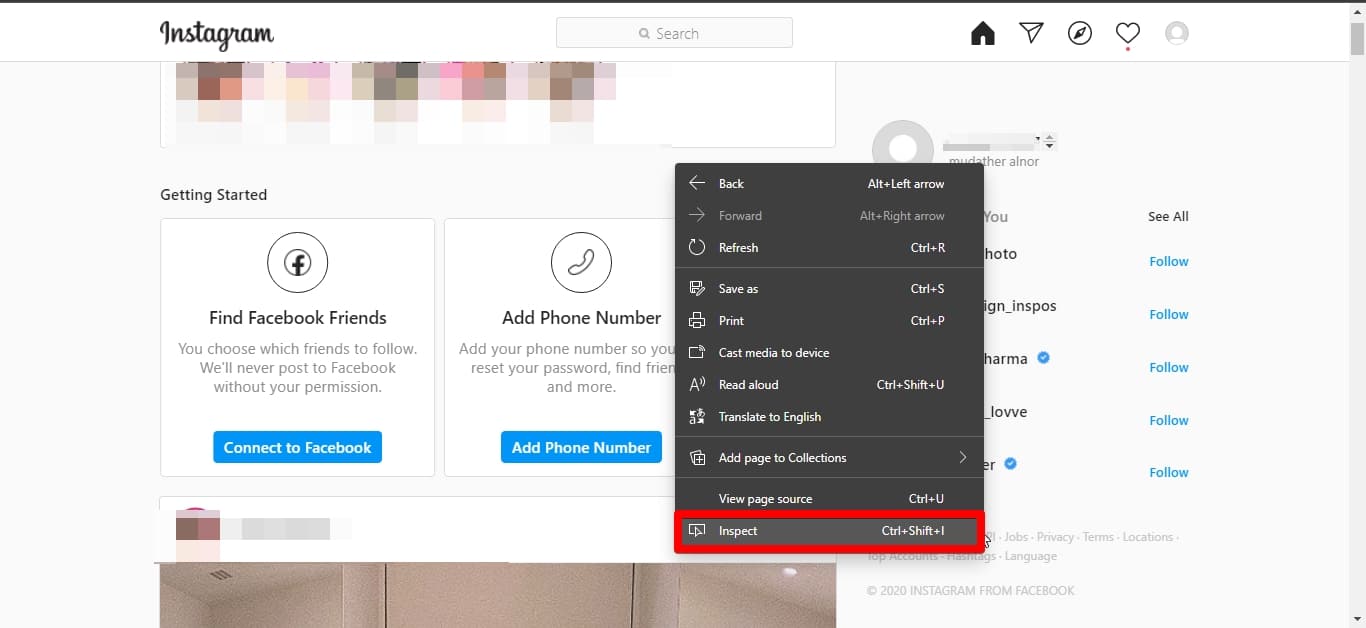Screen dimensions: 1366x628
Task: Open Direct messages paper plane icon
Action: (x=1031, y=34)
